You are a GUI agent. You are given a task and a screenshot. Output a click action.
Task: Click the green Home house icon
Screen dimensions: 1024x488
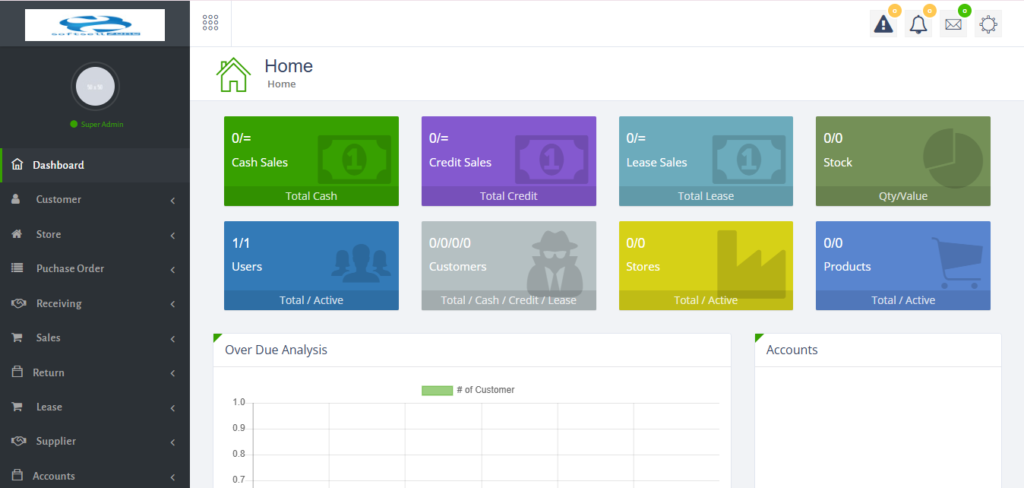(x=234, y=75)
